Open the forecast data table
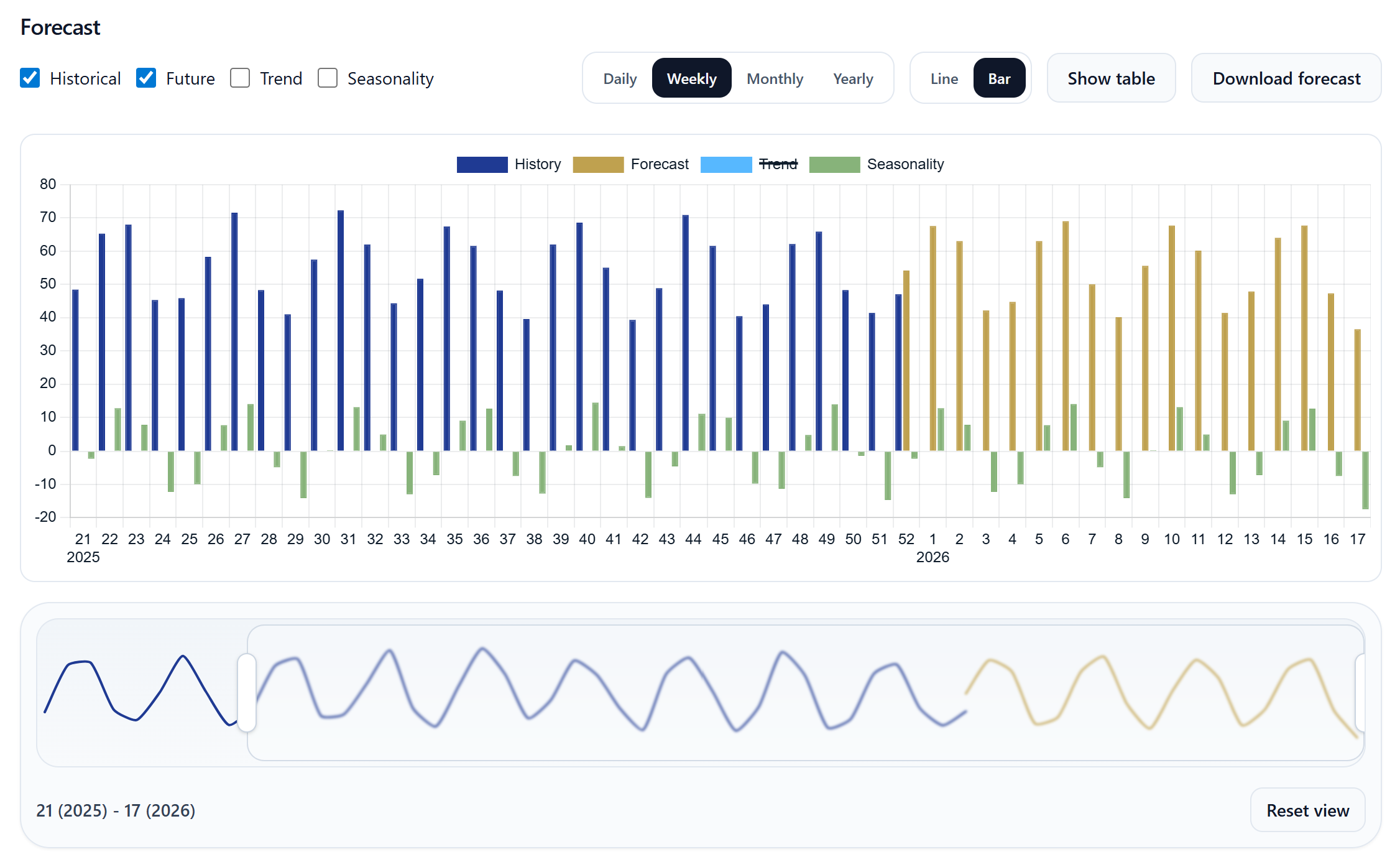Image resolution: width=1400 pixels, height=857 pixels. click(1111, 78)
